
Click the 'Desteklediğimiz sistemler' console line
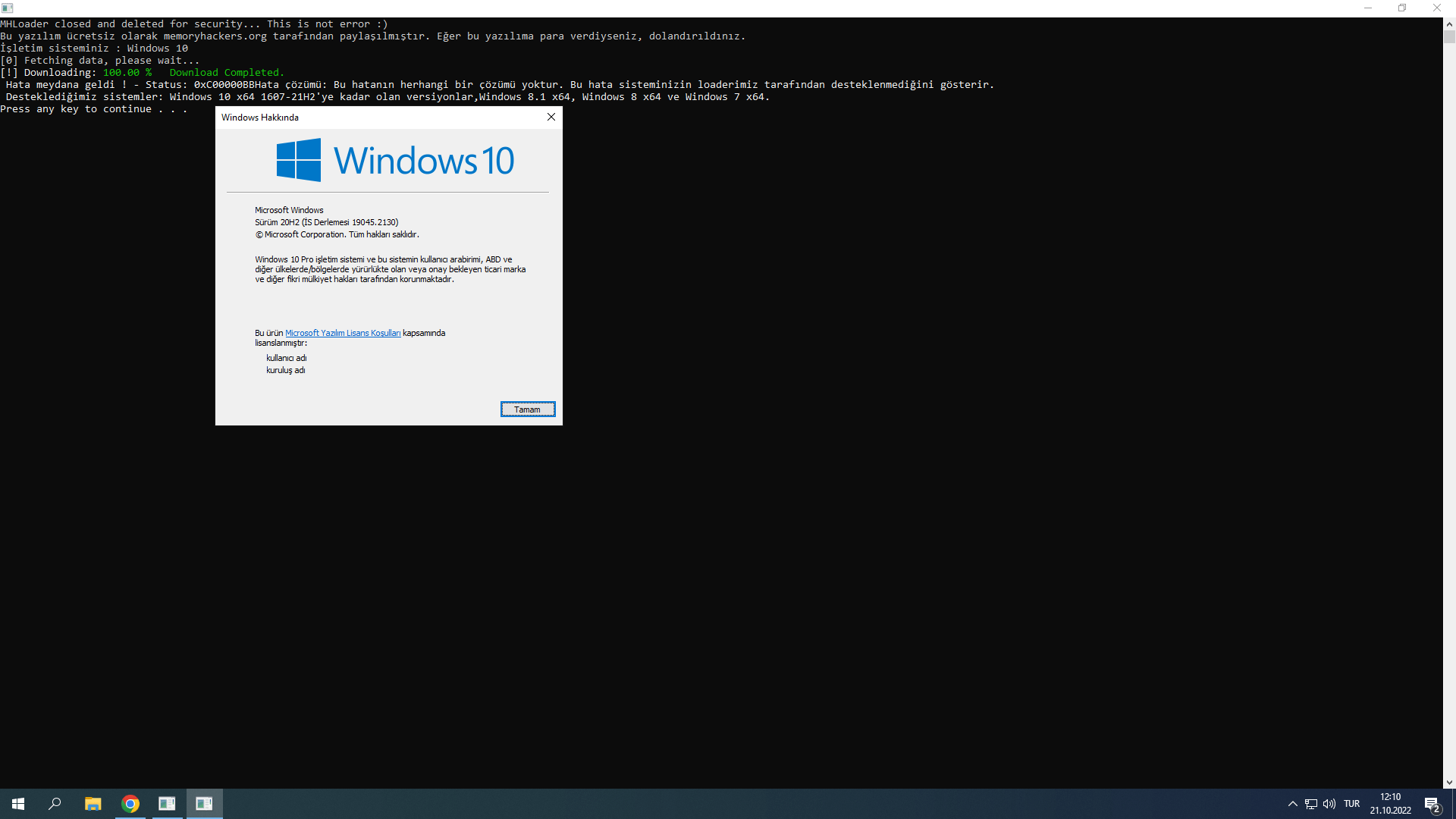tap(388, 97)
